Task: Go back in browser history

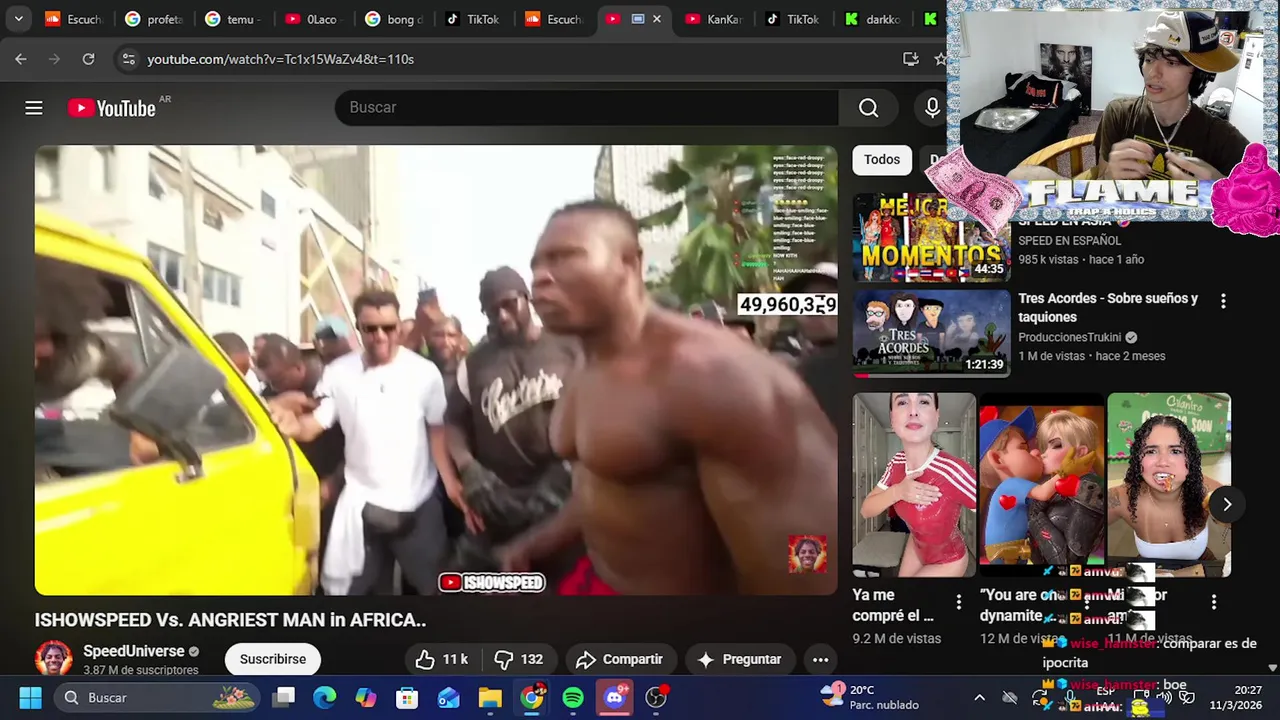Action: (21, 59)
